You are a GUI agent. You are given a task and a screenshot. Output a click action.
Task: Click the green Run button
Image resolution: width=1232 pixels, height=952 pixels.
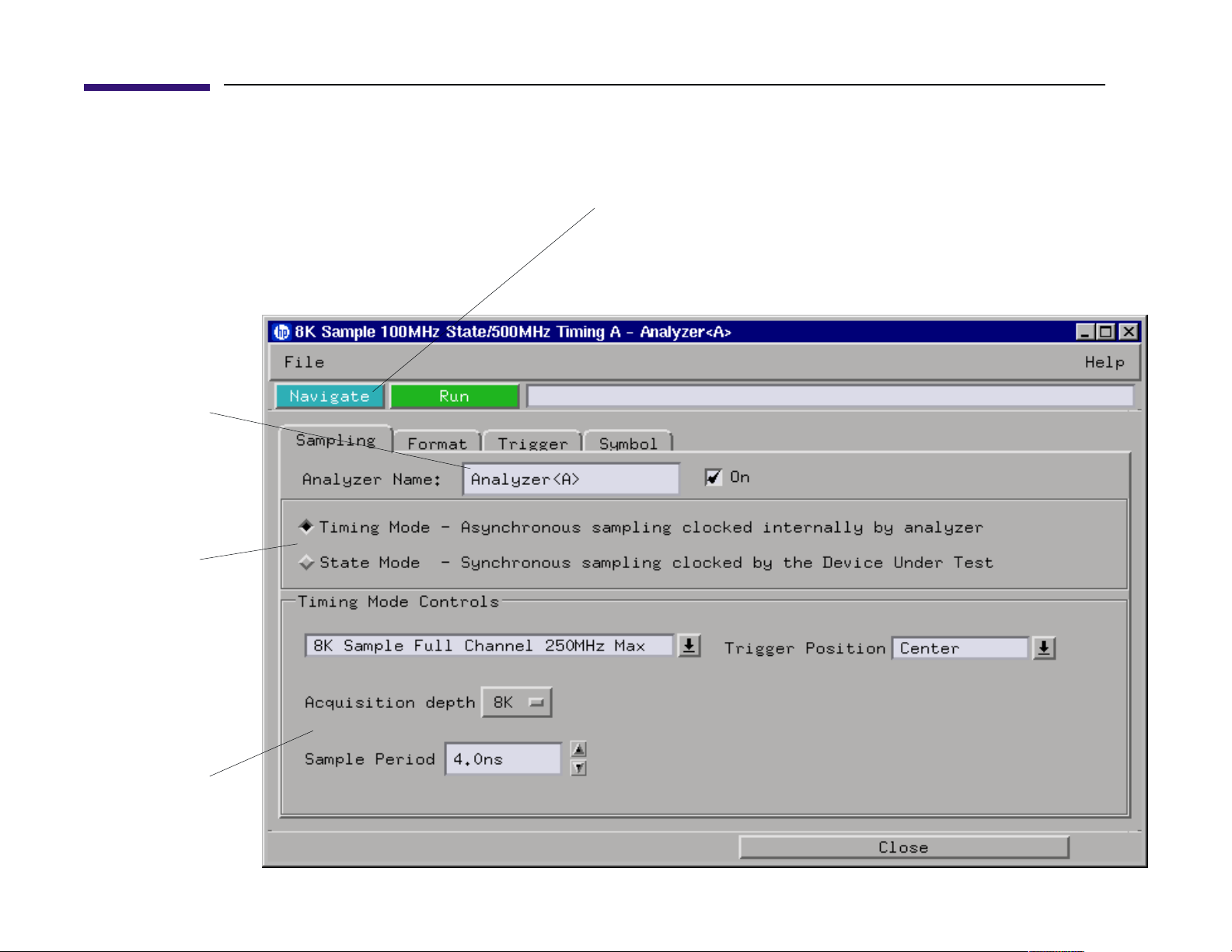click(x=454, y=396)
